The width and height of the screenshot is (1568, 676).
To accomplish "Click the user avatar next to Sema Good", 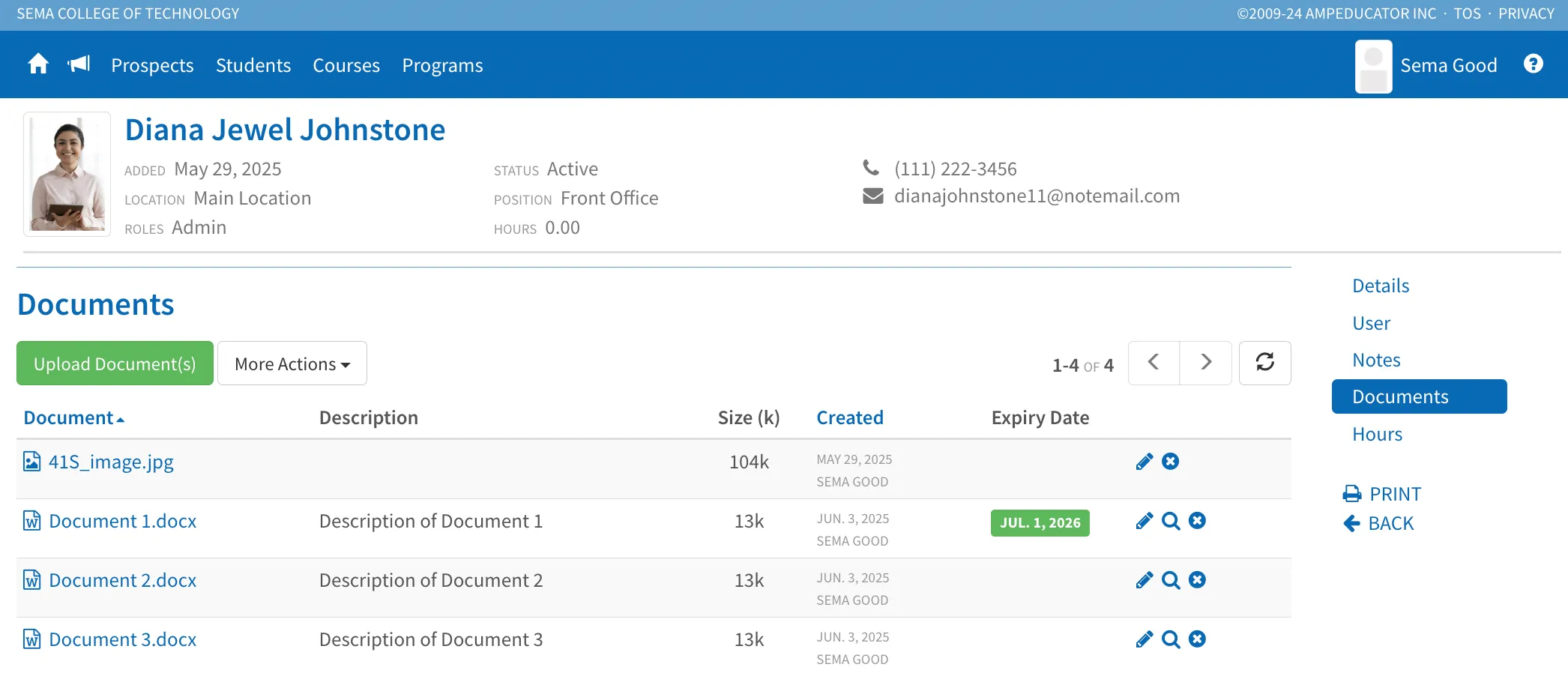I will (1374, 66).
